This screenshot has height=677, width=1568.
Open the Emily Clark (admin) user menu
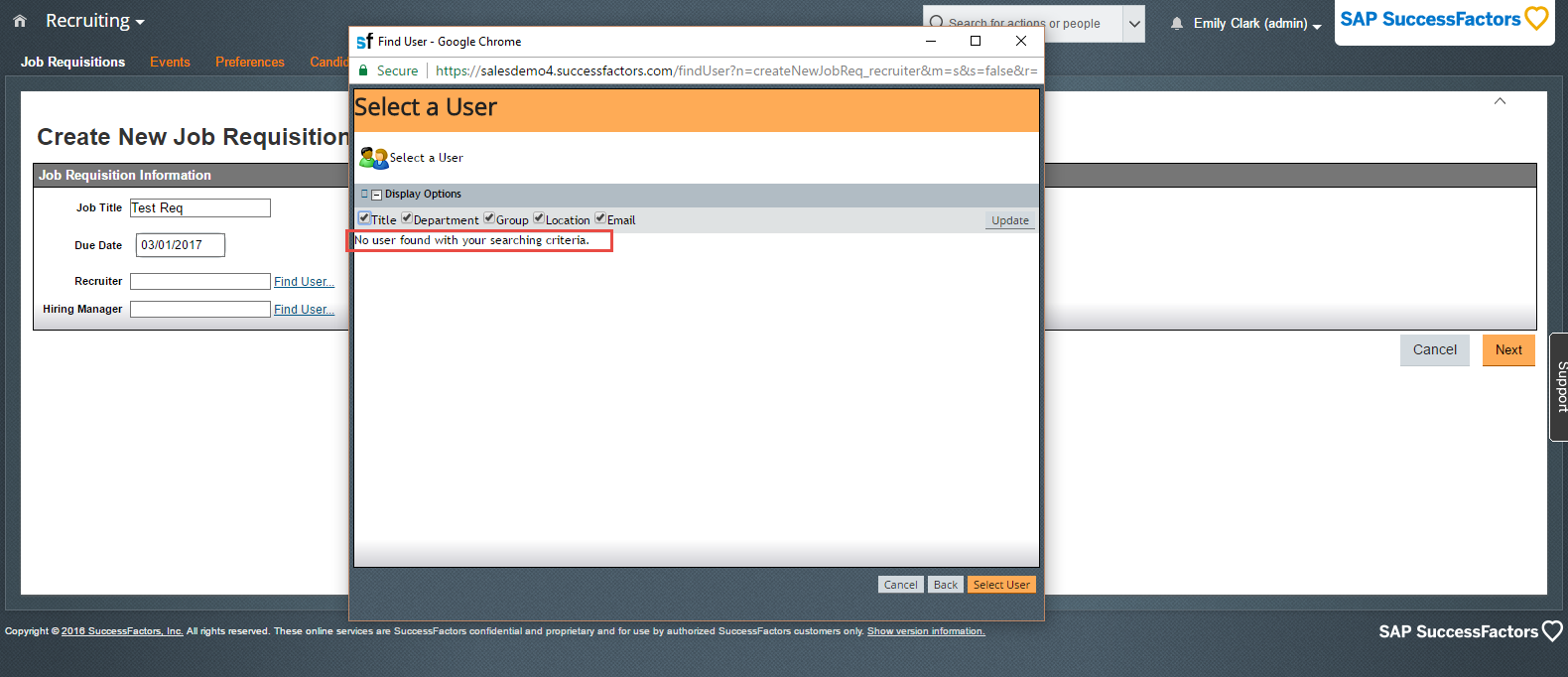1257,23
